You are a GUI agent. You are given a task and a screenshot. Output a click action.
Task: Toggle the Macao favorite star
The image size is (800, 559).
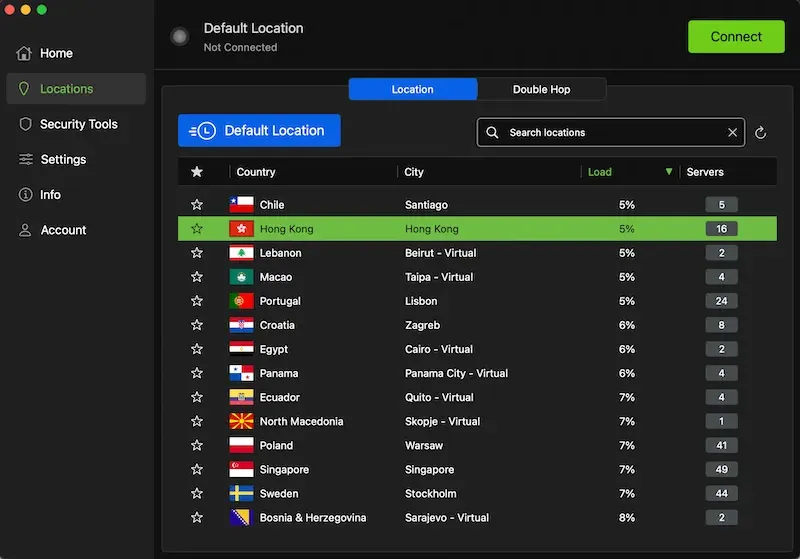[x=197, y=276]
